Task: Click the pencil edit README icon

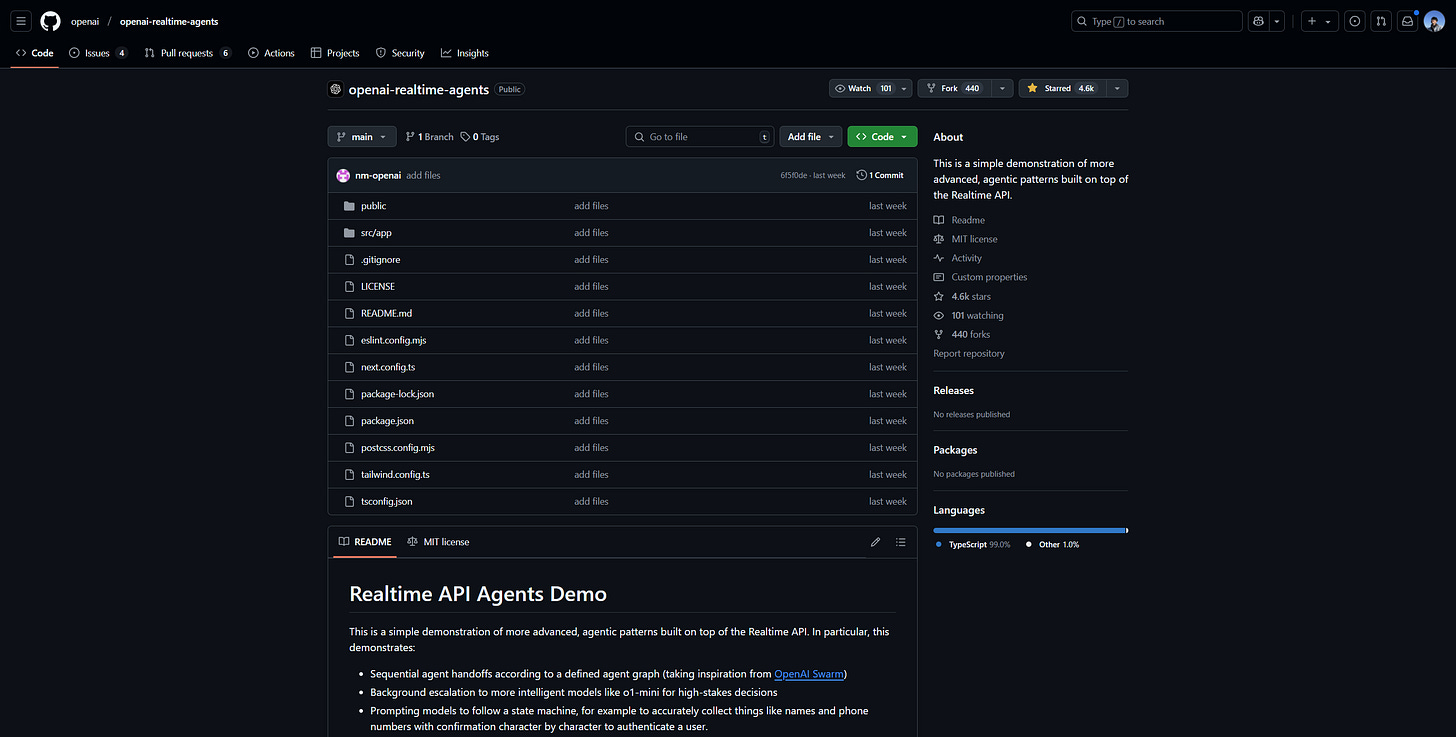Action: (875, 542)
